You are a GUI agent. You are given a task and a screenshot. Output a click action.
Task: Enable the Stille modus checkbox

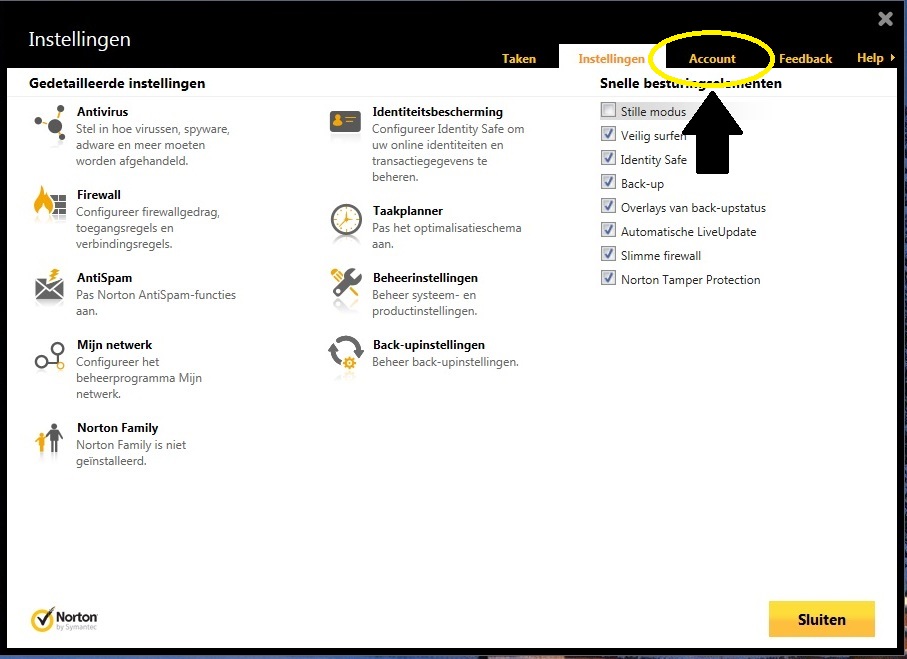pyautogui.click(x=608, y=111)
